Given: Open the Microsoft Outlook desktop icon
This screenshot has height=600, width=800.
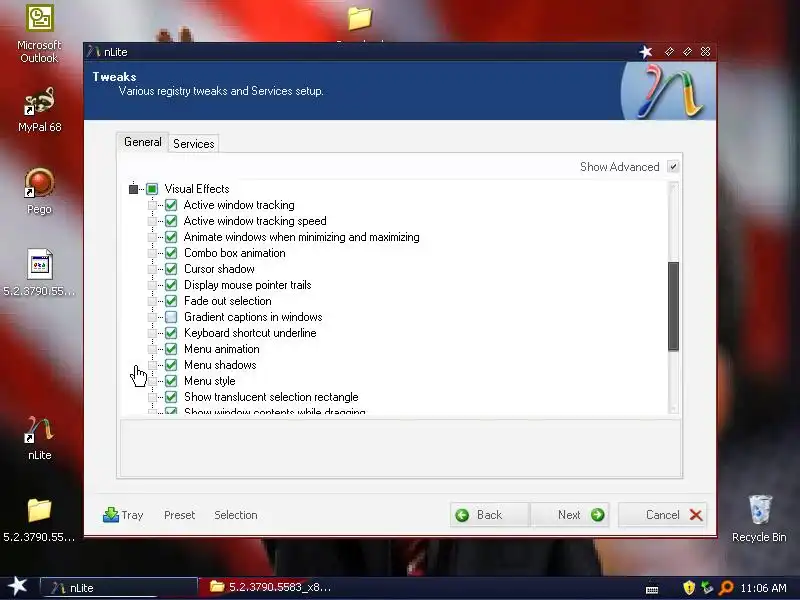Looking at the screenshot, I should tap(39, 34).
